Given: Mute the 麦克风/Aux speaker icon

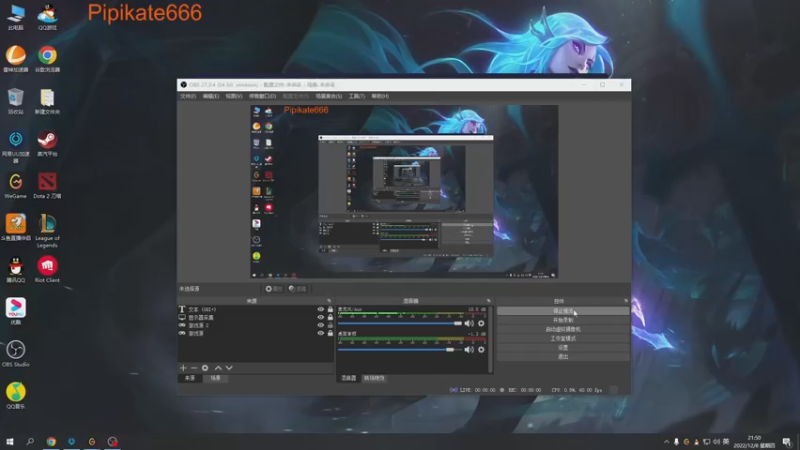Looking at the screenshot, I should point(469,323).
